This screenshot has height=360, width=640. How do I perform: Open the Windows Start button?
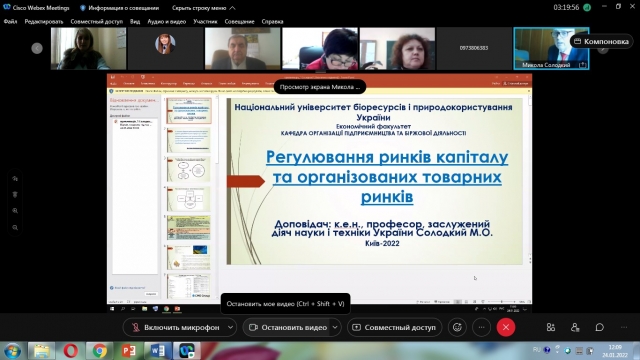point(12,351)
